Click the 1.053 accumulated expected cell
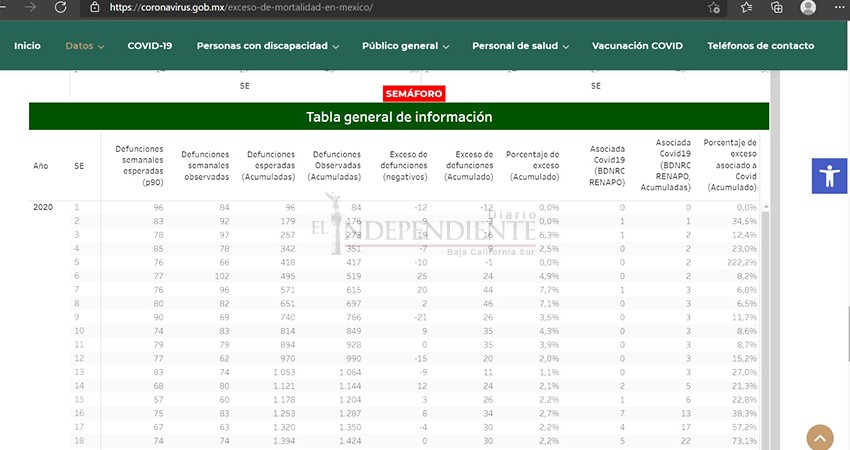Image resolution: width=850 pixels, height=450 pixels. click(x=285, y=372)
